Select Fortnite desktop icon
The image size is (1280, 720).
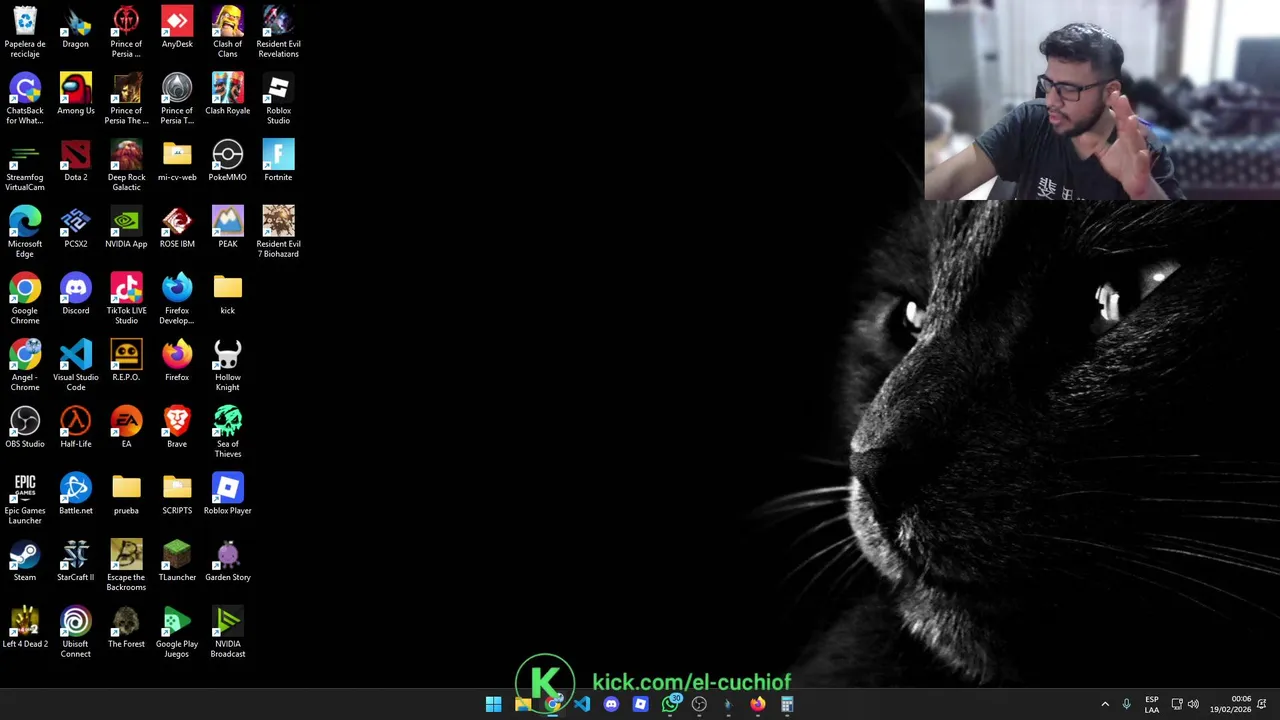278,161
